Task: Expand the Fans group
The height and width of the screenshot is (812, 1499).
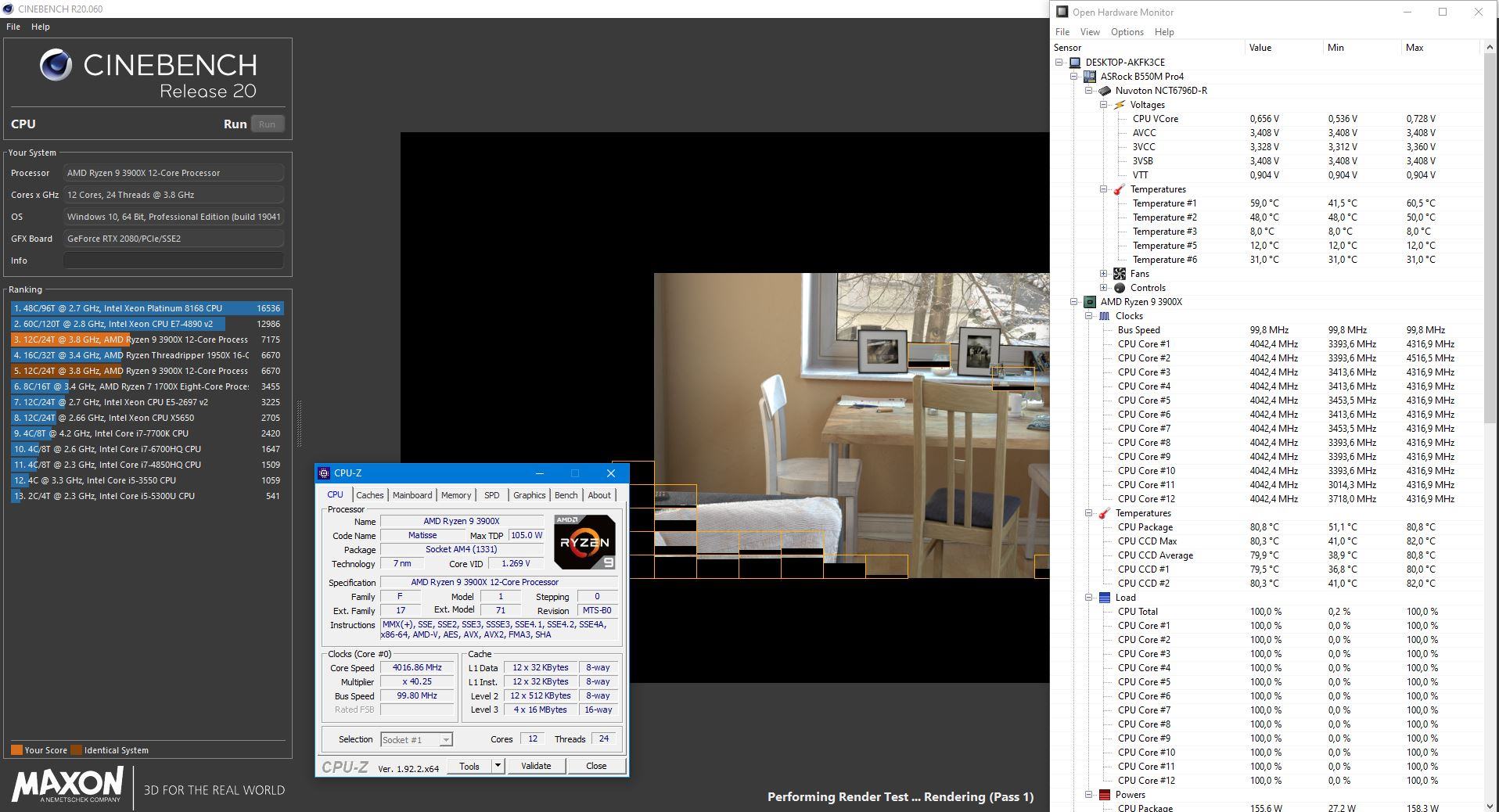Action: [x=1104, y=274]
